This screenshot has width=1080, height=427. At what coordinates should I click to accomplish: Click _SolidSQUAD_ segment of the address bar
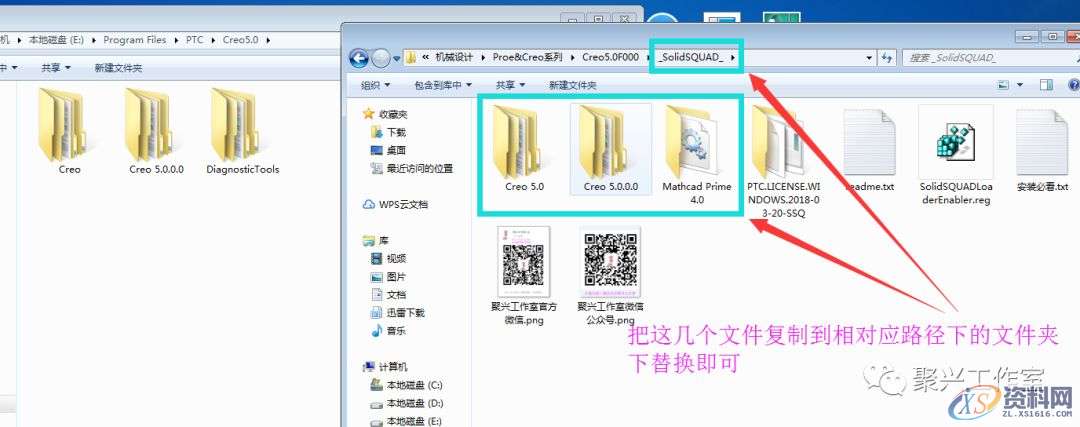click(691, 58)
